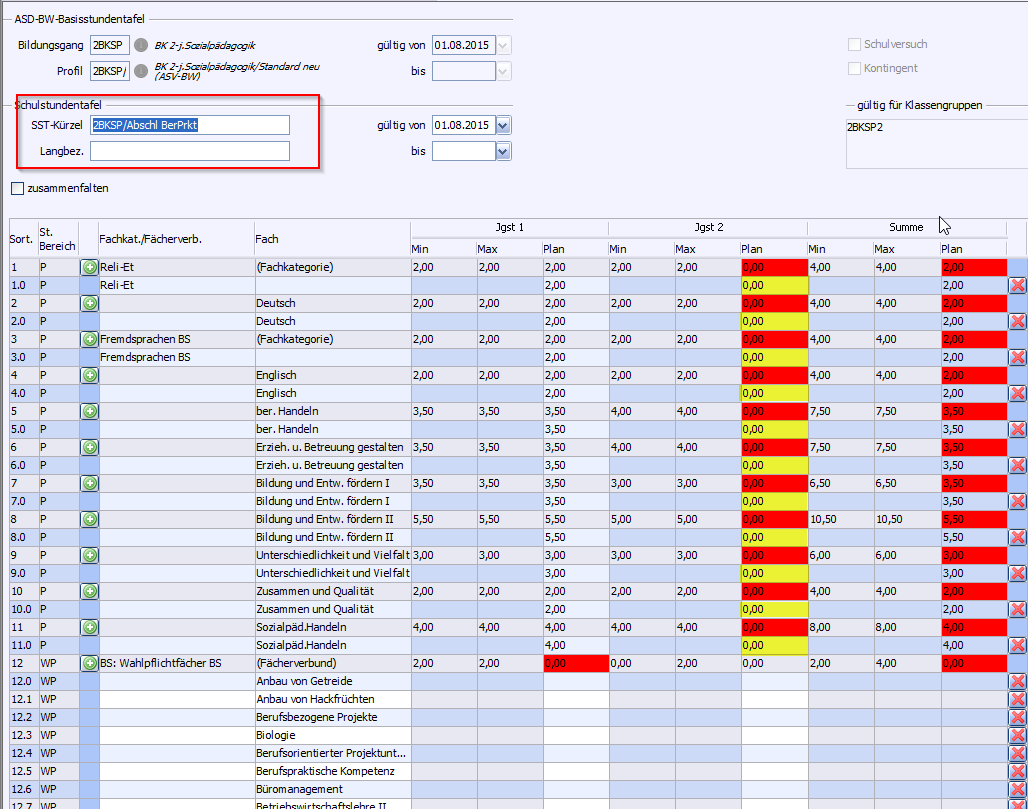
Task: Click info circle next to Bildungsgang field
Action: [x=141, y=45]
